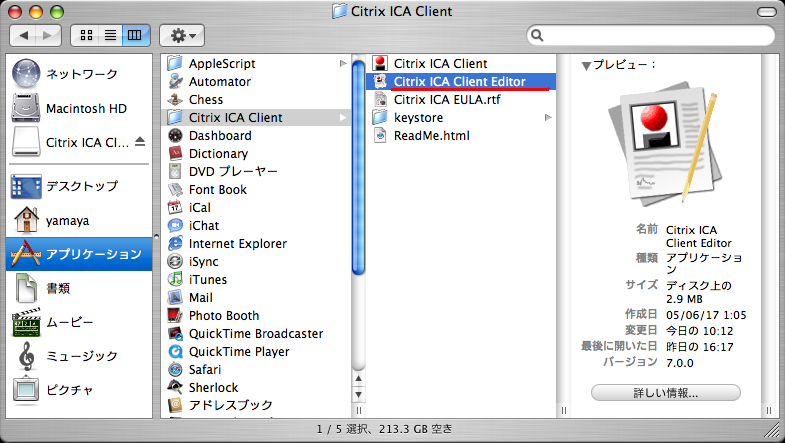Screen dimensions: 785x443
Task: Select the QuickTime Broadcaster icon
Action: pos(175,334)
